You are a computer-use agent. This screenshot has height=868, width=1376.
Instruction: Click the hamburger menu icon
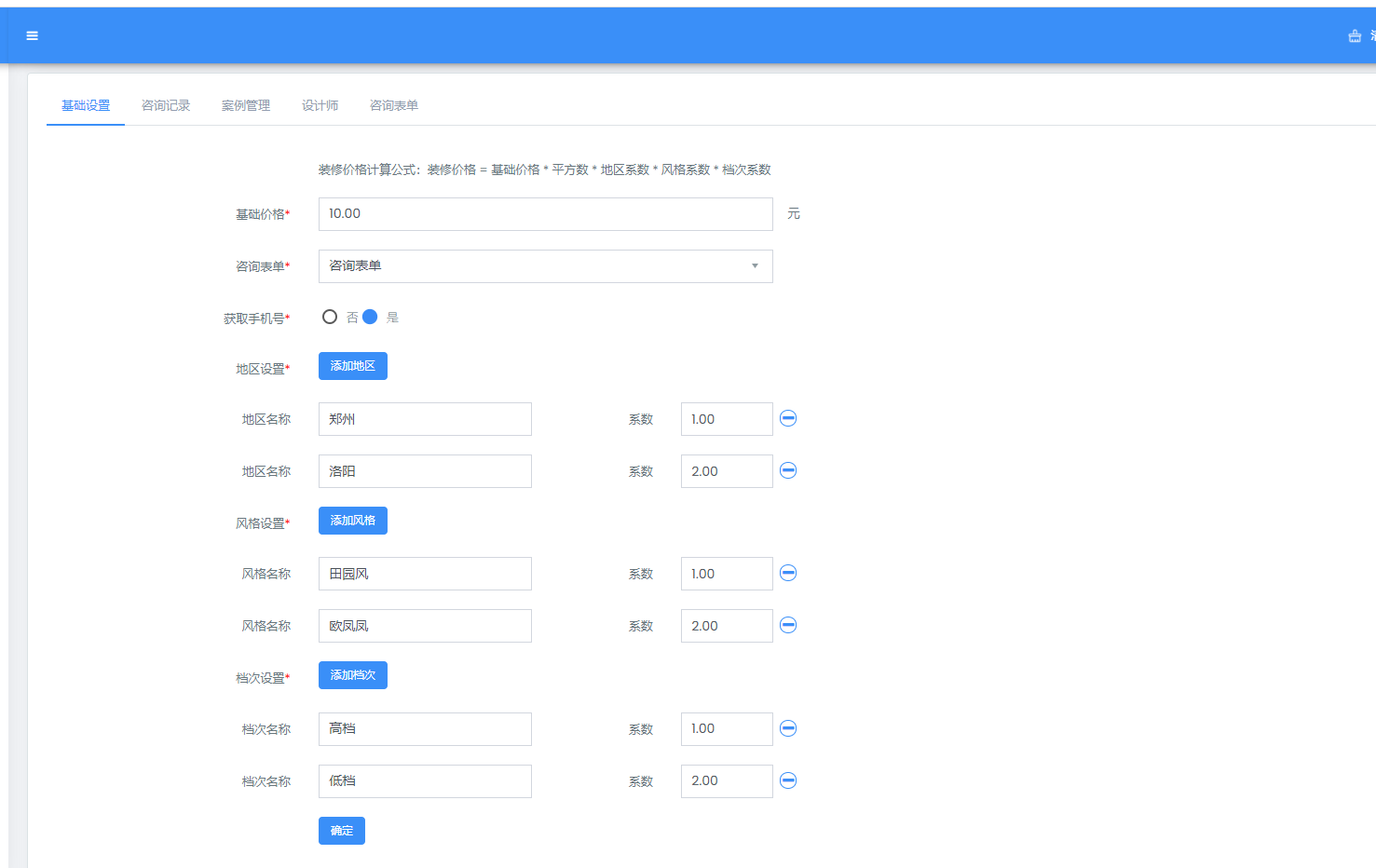pyautogui.click(x=33, y=35)
